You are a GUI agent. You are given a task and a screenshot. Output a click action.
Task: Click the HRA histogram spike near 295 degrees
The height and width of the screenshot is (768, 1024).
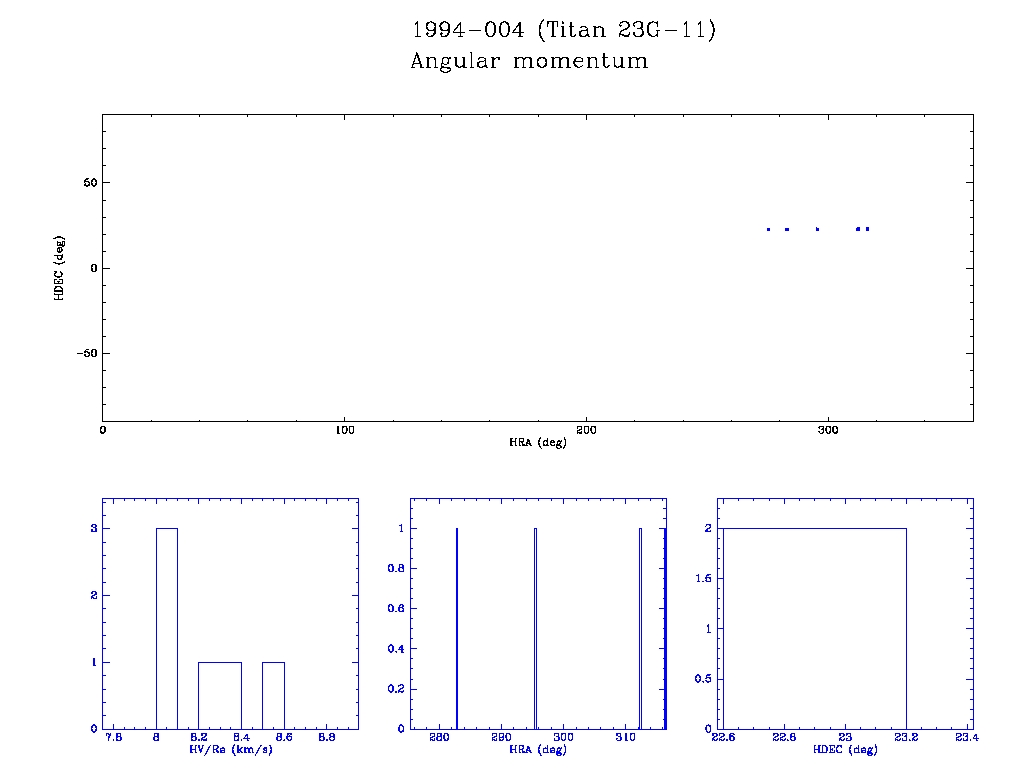tap(535, 628)
